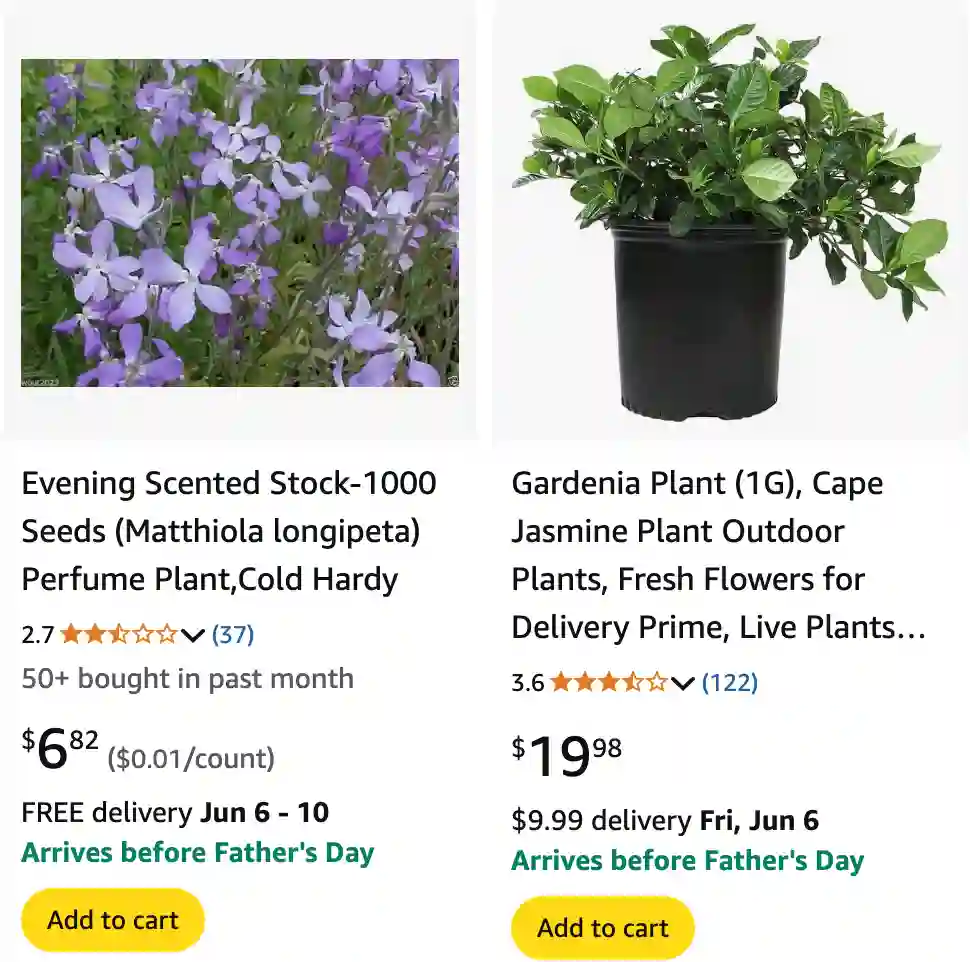970x962 pixels.
Task: Click the 3.6 rating number
Action: click(x=528, y=683)
